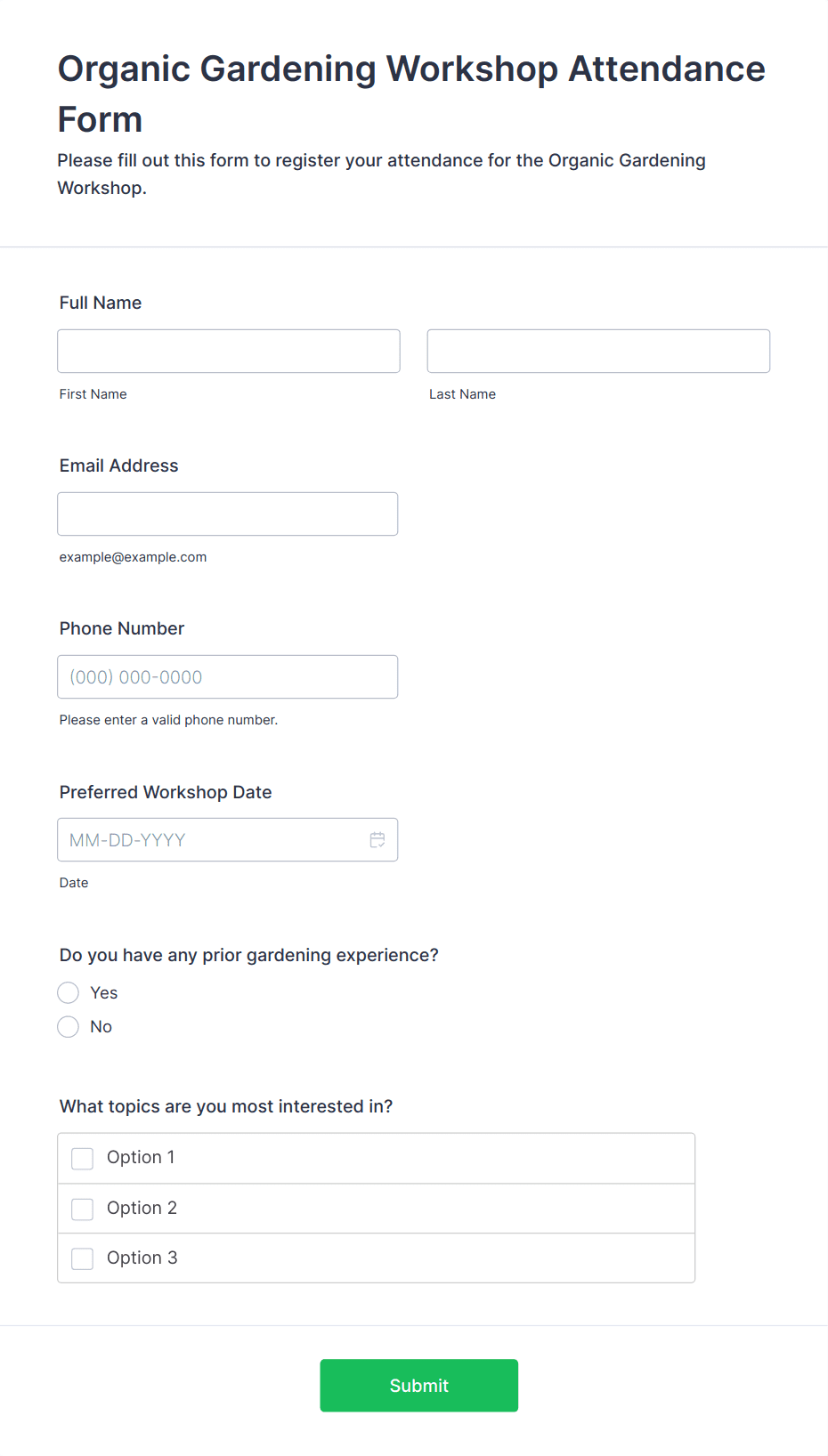The width and height of the screenshot is (828, 1456).
Task: Click the No label text
Action: coord(101,1027)
